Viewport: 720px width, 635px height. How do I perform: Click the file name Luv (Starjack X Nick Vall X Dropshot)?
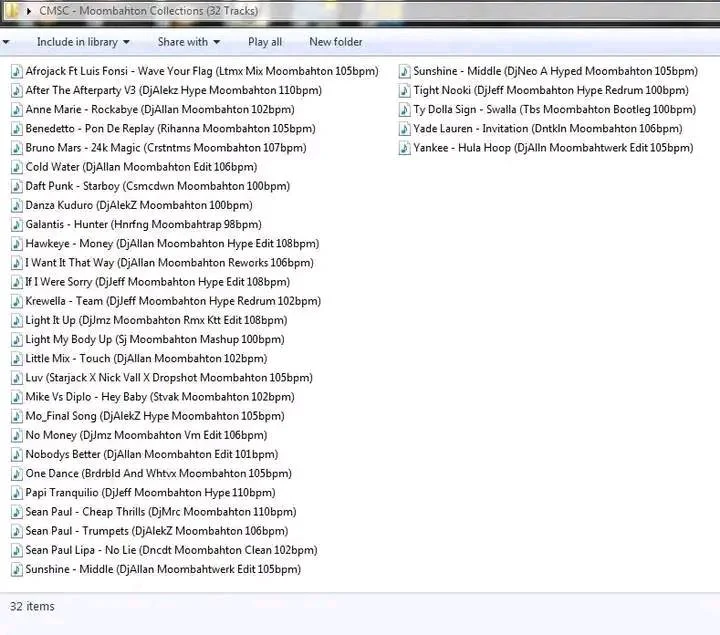[x=169, y=377]
